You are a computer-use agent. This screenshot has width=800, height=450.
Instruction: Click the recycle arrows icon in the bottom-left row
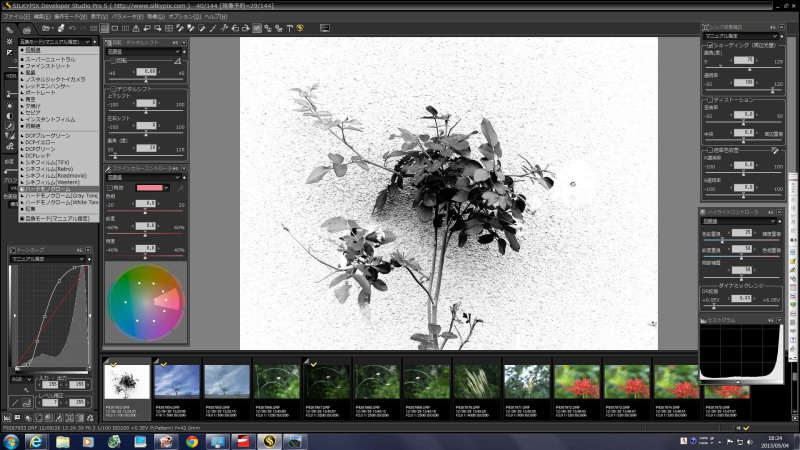click(90, 418)
